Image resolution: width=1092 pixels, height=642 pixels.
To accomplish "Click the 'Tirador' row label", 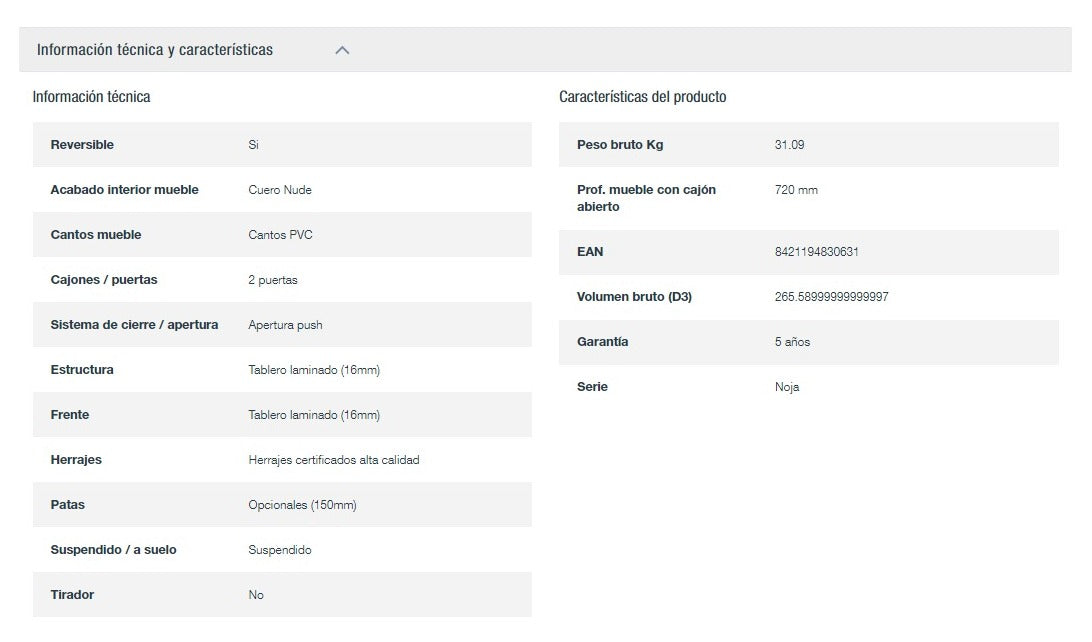I will pyautogui.click(x=72, y=595).
